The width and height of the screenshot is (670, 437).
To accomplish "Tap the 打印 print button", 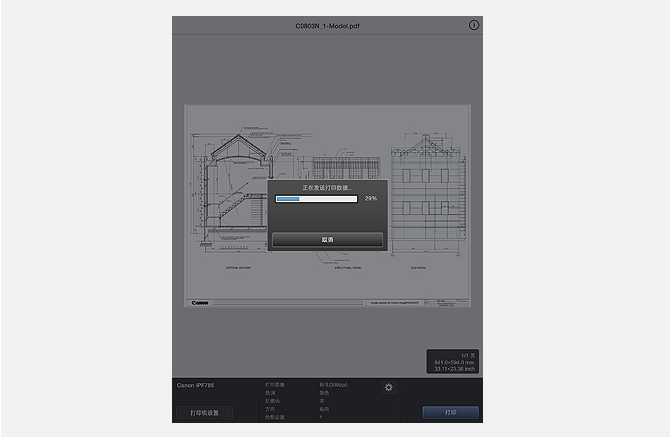I will (x=450, y=412).
